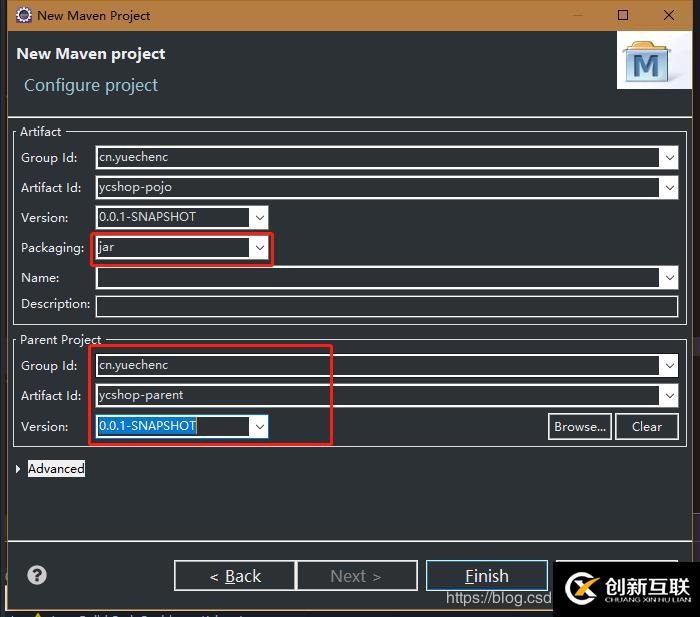Open the Parent Project Group Id dropdown
Image resolution: width=700 pixels, height=617 pixels.
[669, 365]
